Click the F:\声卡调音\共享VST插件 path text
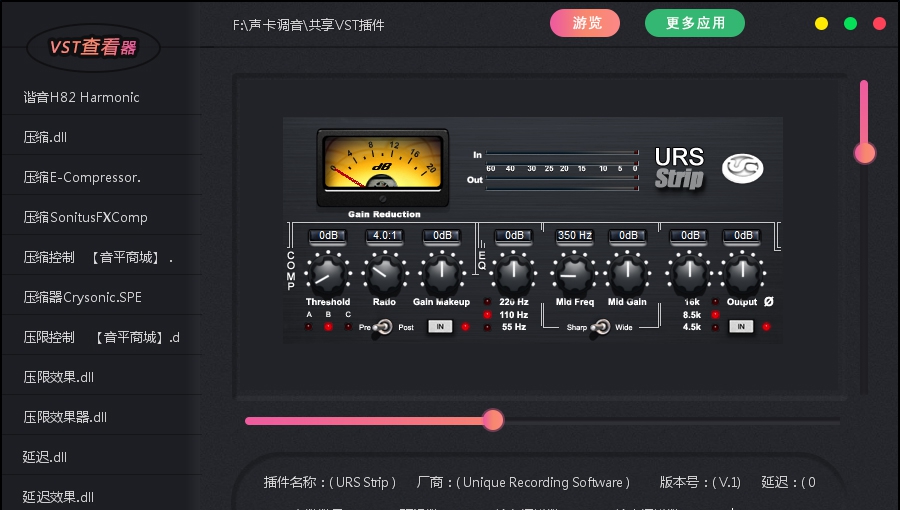Screen dimensions: 900x510 click(x=308, y=25)
